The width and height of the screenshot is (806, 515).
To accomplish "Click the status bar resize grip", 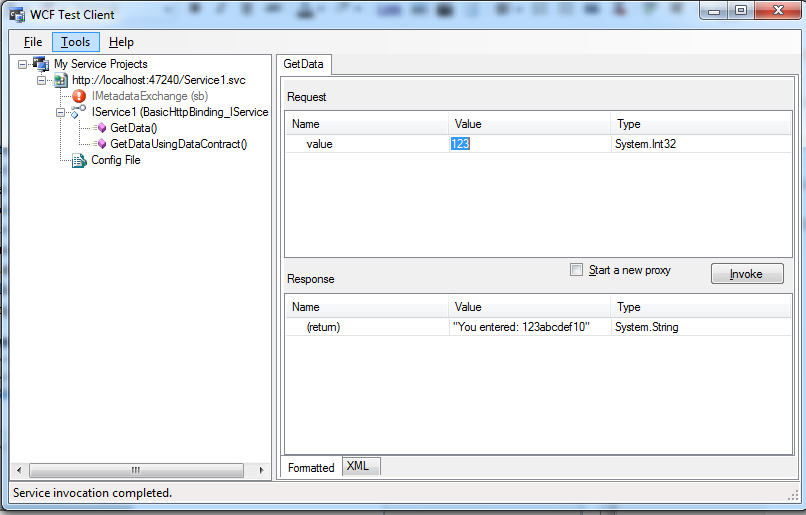I will coord(793,494).
